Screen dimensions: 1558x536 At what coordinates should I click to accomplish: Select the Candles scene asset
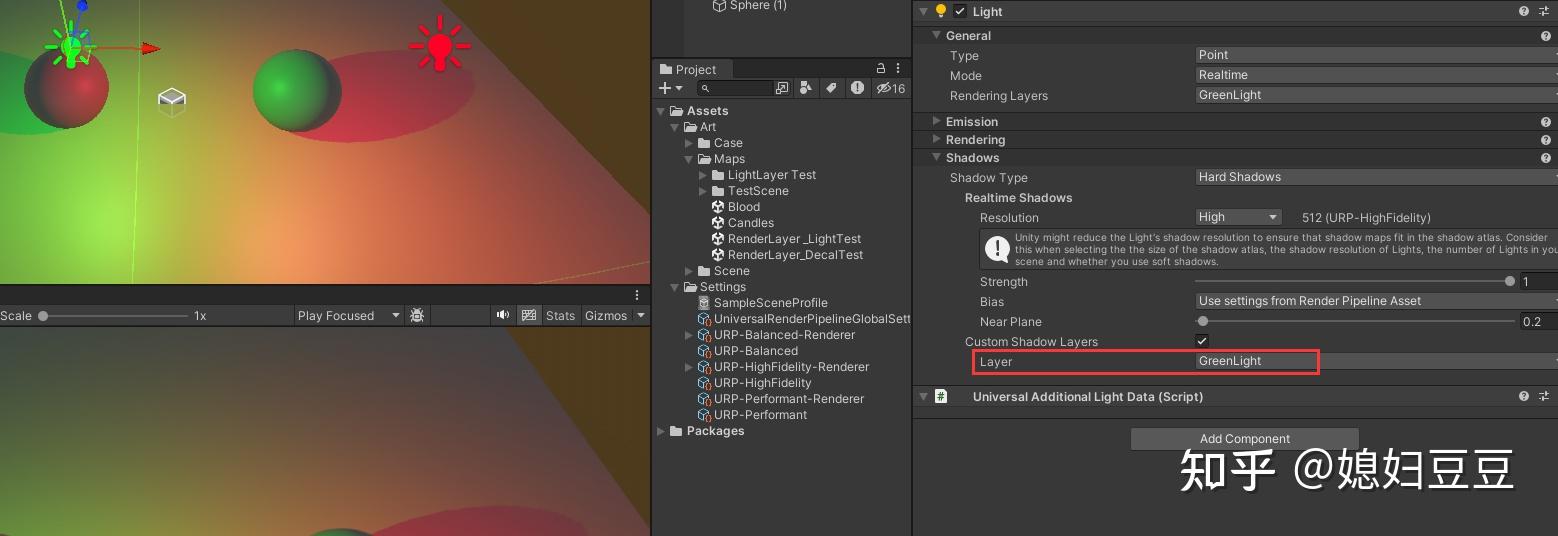coord(742,223)
